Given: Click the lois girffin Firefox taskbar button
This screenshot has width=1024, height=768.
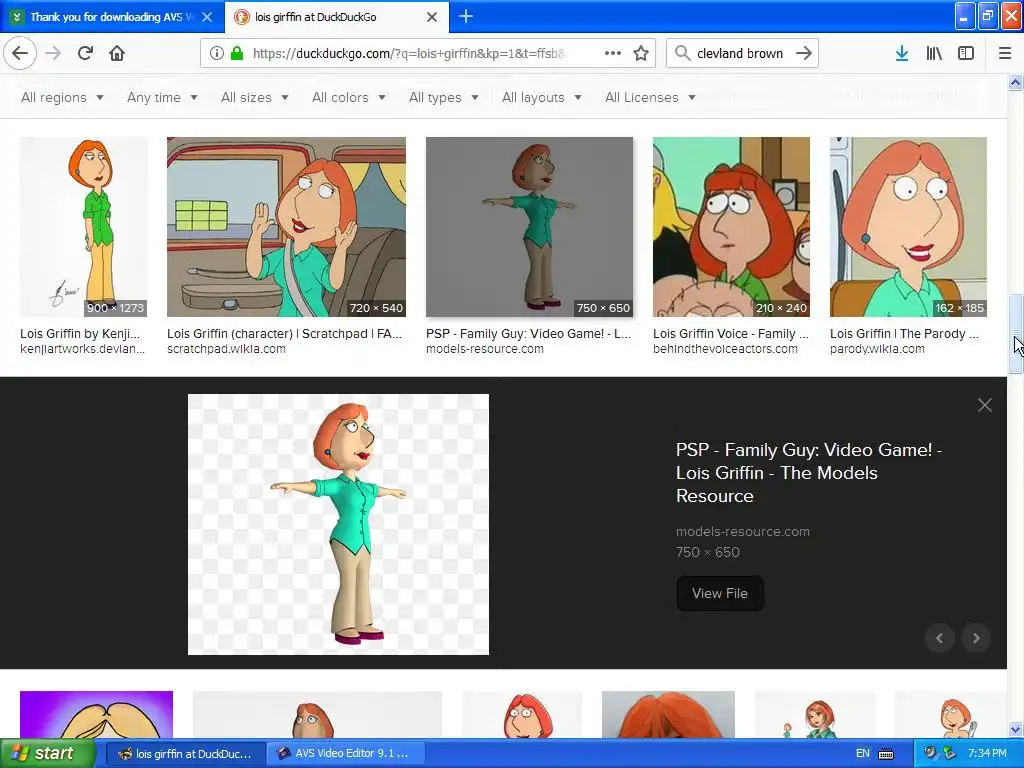Looking at the screenshot, I should [185, 753].
